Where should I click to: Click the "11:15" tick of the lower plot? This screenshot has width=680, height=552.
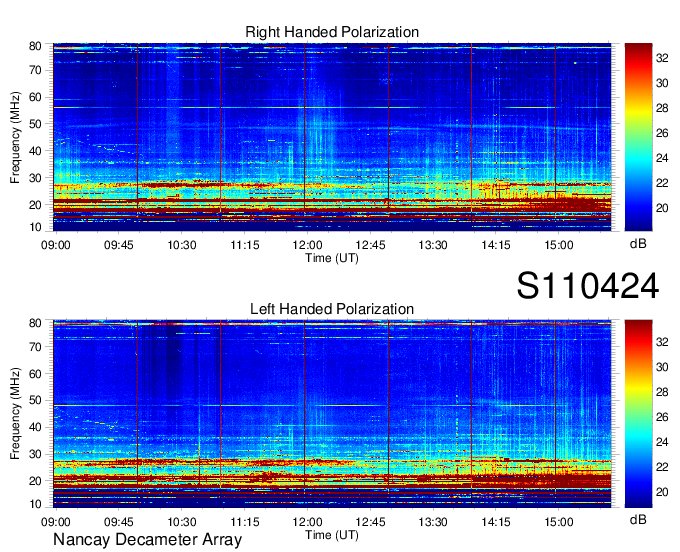tap(245, 522)
